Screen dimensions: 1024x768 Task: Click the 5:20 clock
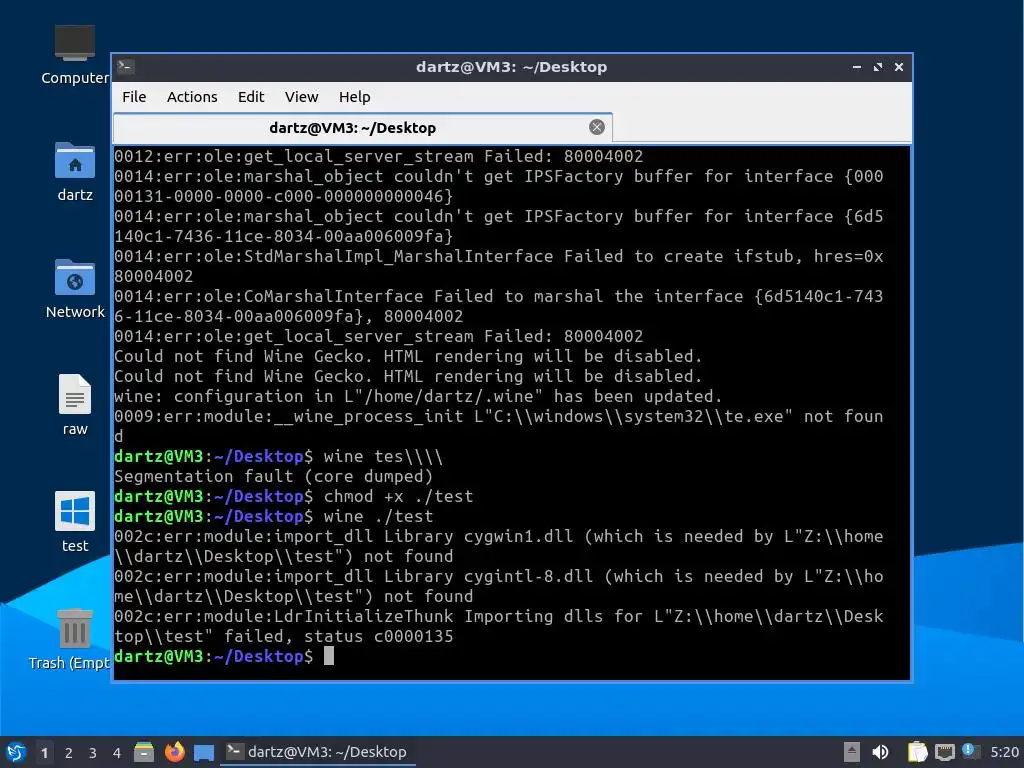[x=1004, y=752]
